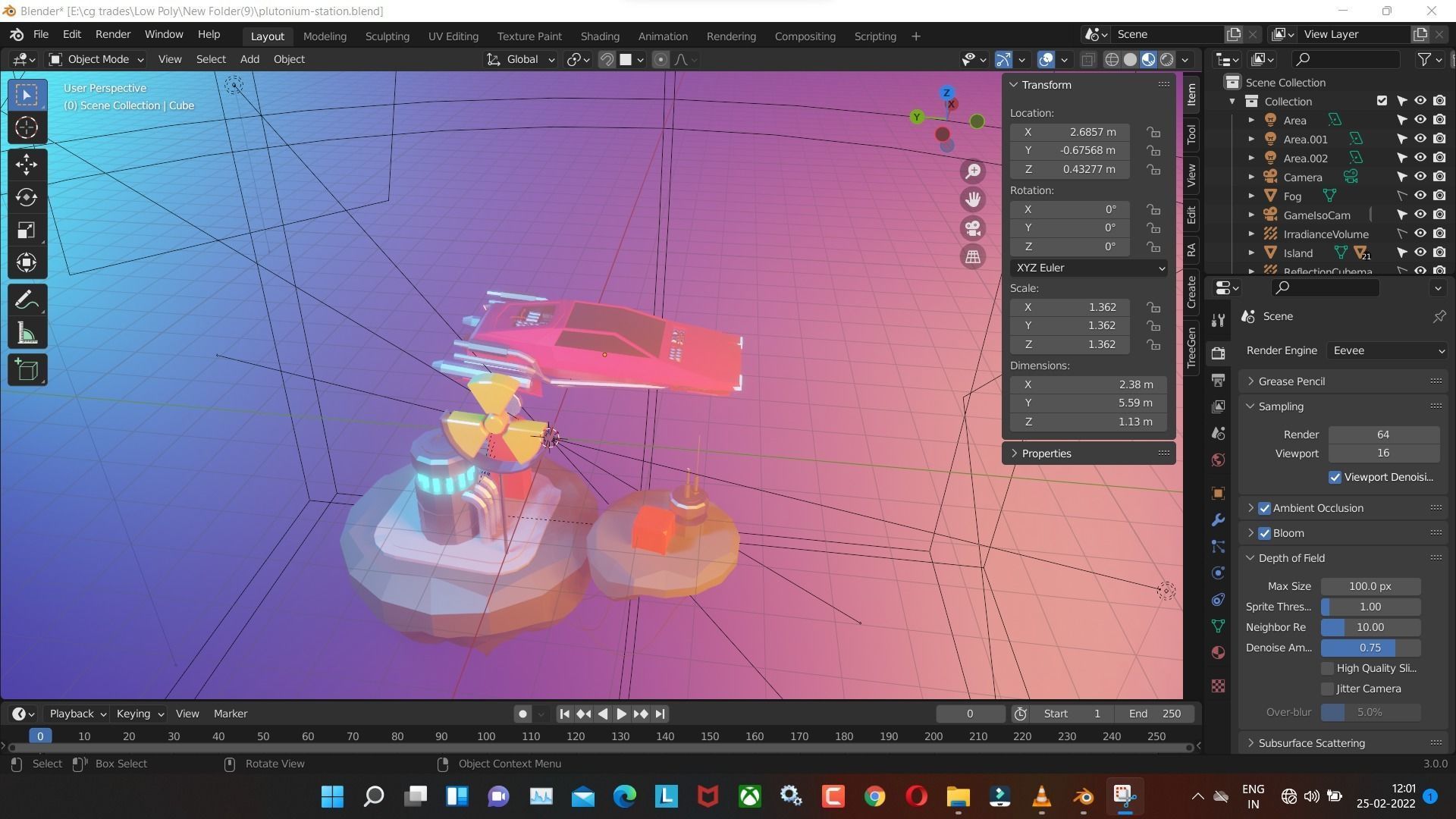Open the Render Engine Eevee dropdown
Image resolution: width=1456 pixels, height=819 pixels.
pos(1387,350)
